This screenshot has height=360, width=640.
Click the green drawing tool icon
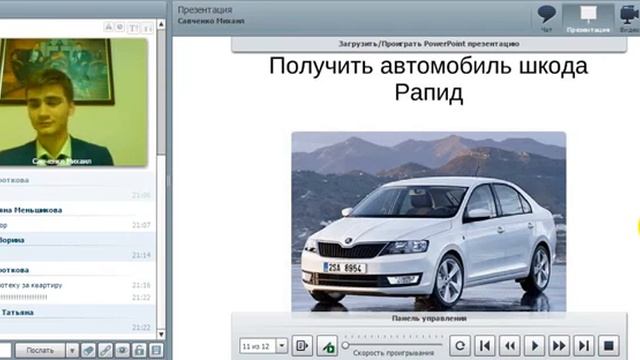tap(327, 346)
